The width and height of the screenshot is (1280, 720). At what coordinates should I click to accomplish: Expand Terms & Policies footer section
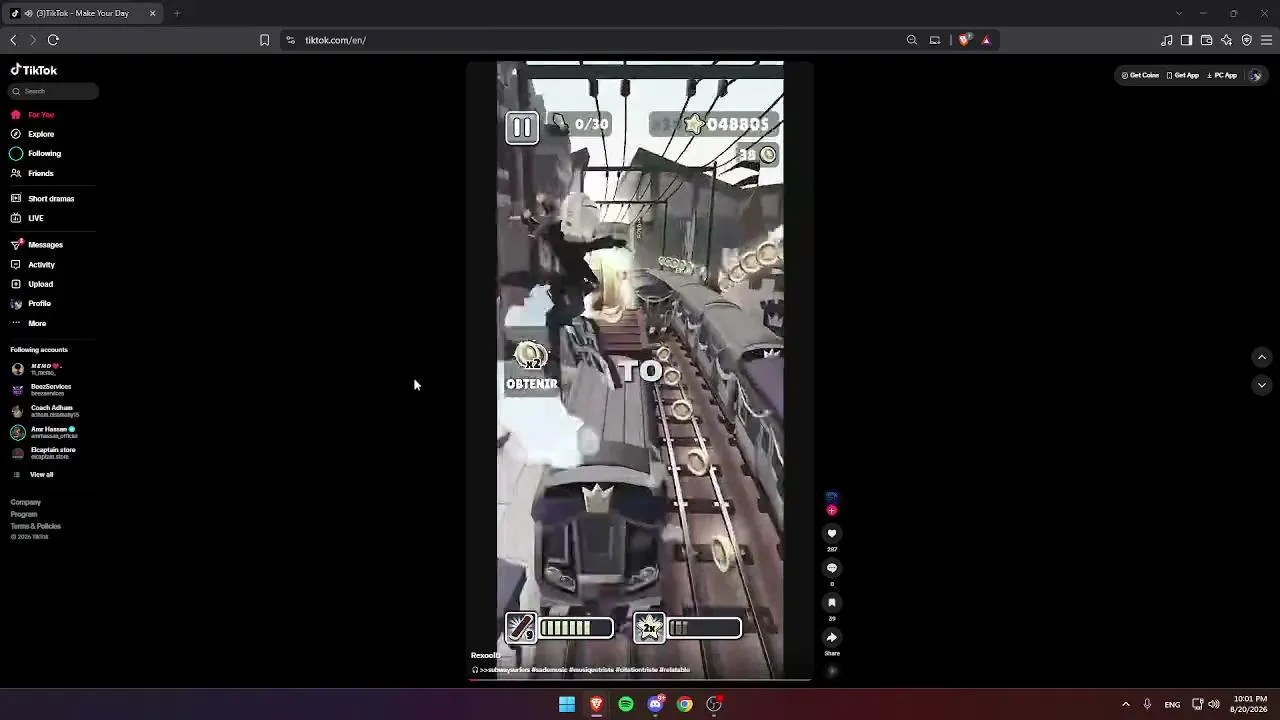(x=36, y=526)
